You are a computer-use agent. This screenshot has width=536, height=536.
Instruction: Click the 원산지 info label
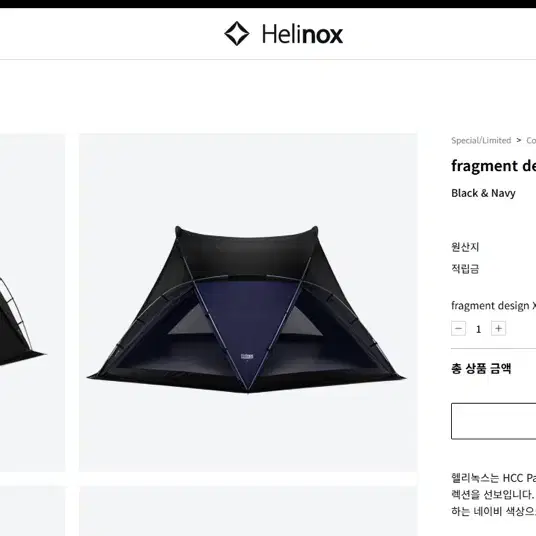pos(465,247)
